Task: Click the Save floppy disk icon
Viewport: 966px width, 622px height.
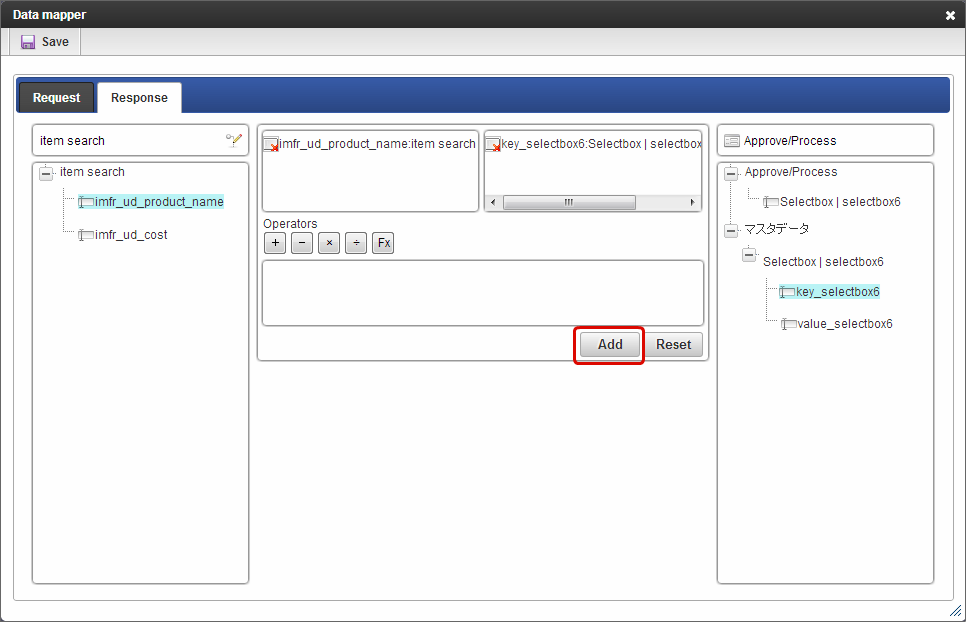Action: 28,42
